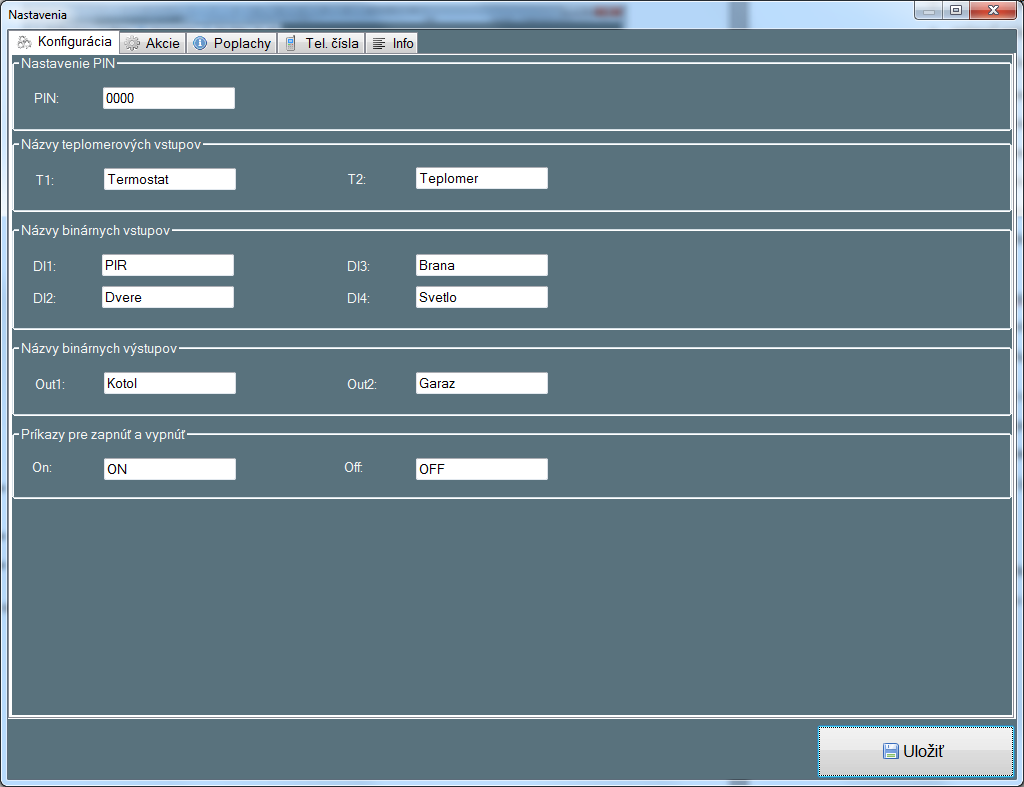Click the T2: label
This screenshot has width=1024, height=787.
pos(357,179)
